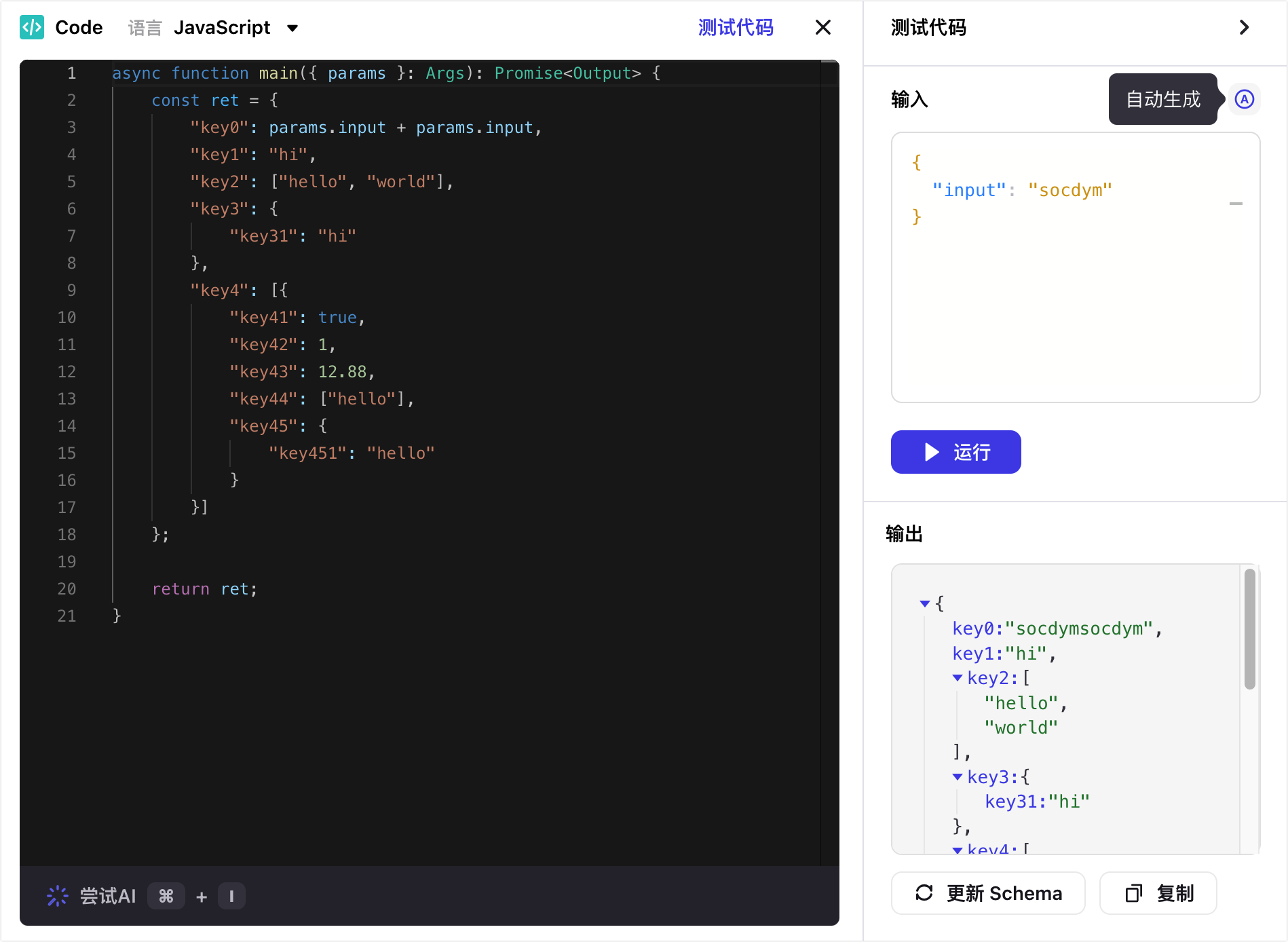Click the key0 value "socdymsocdym" in output
The width and height of the screenshot is (1288, 942).
[1079, 629]
